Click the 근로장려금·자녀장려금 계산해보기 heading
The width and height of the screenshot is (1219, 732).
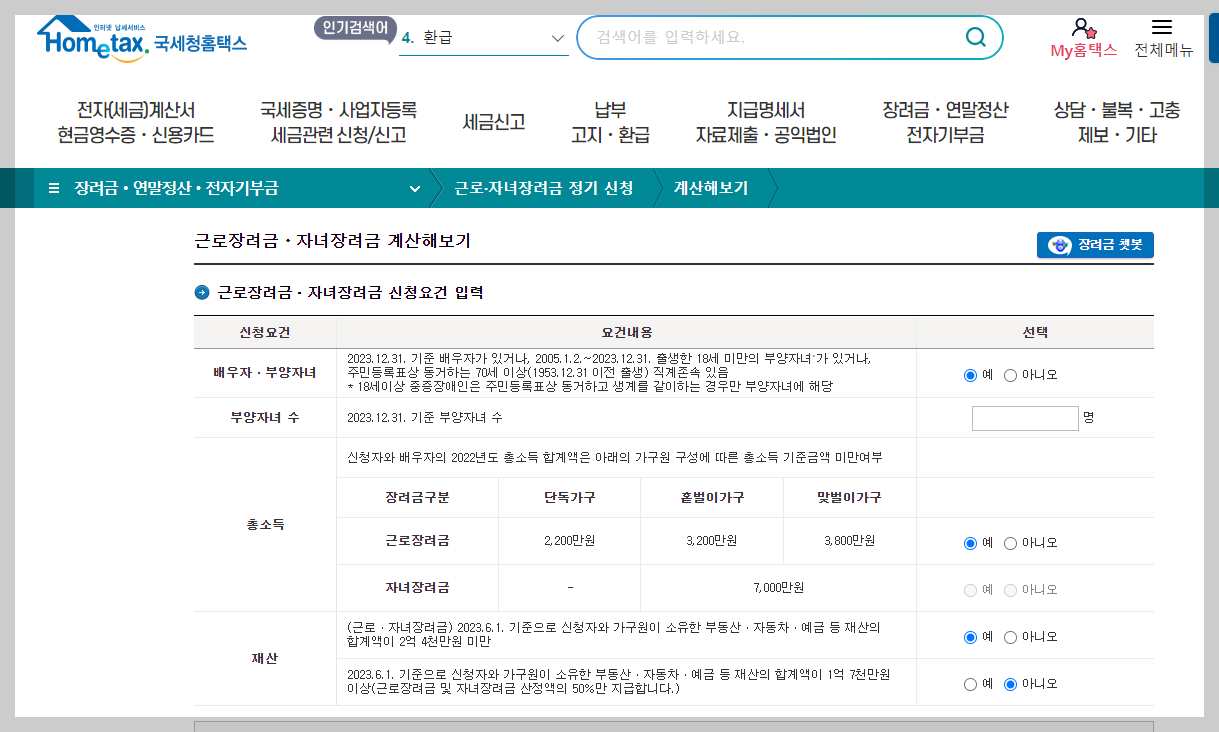click(332, 241)
